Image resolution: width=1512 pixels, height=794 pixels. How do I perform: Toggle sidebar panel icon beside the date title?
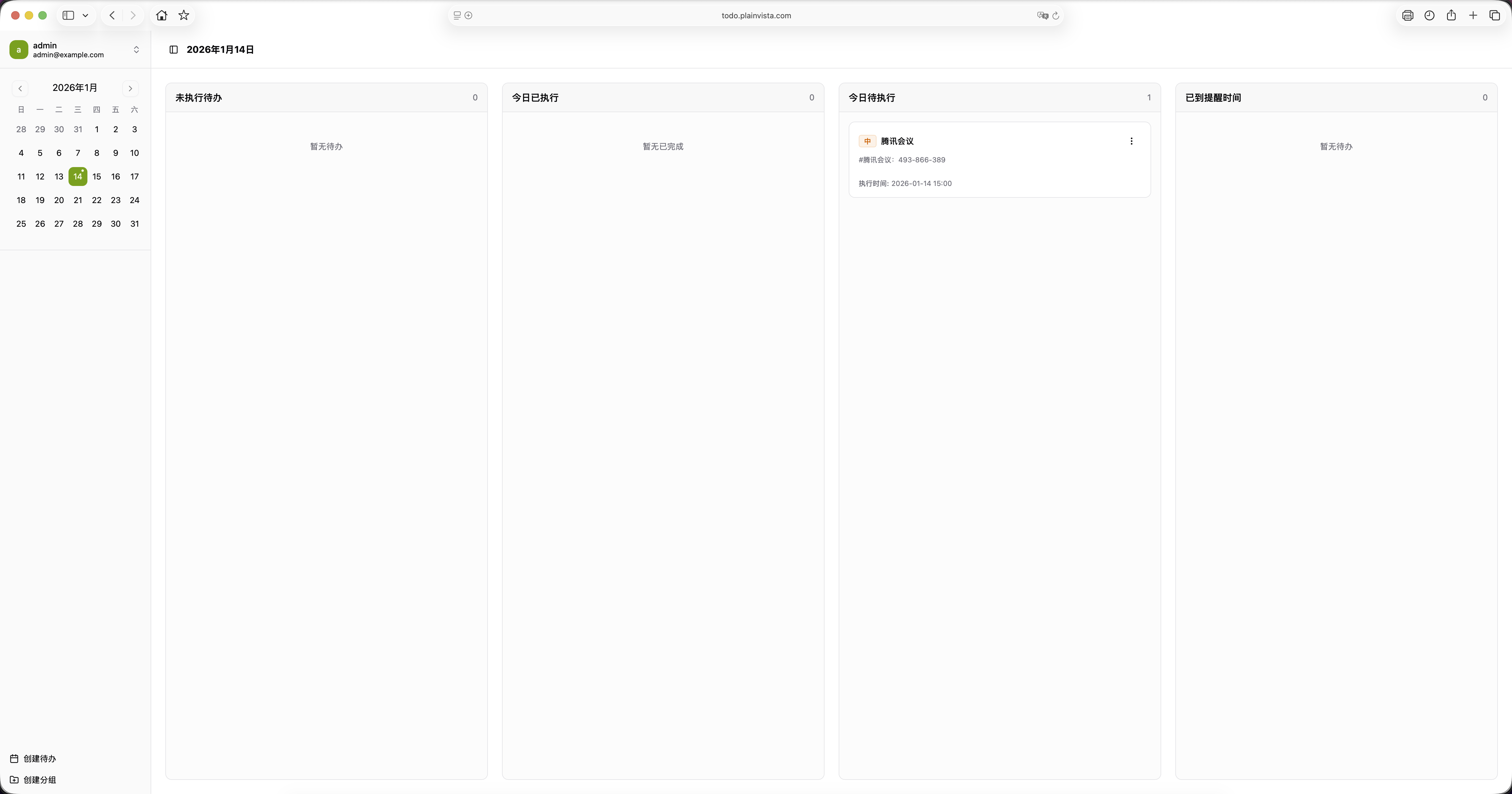(x=174, y=50)
